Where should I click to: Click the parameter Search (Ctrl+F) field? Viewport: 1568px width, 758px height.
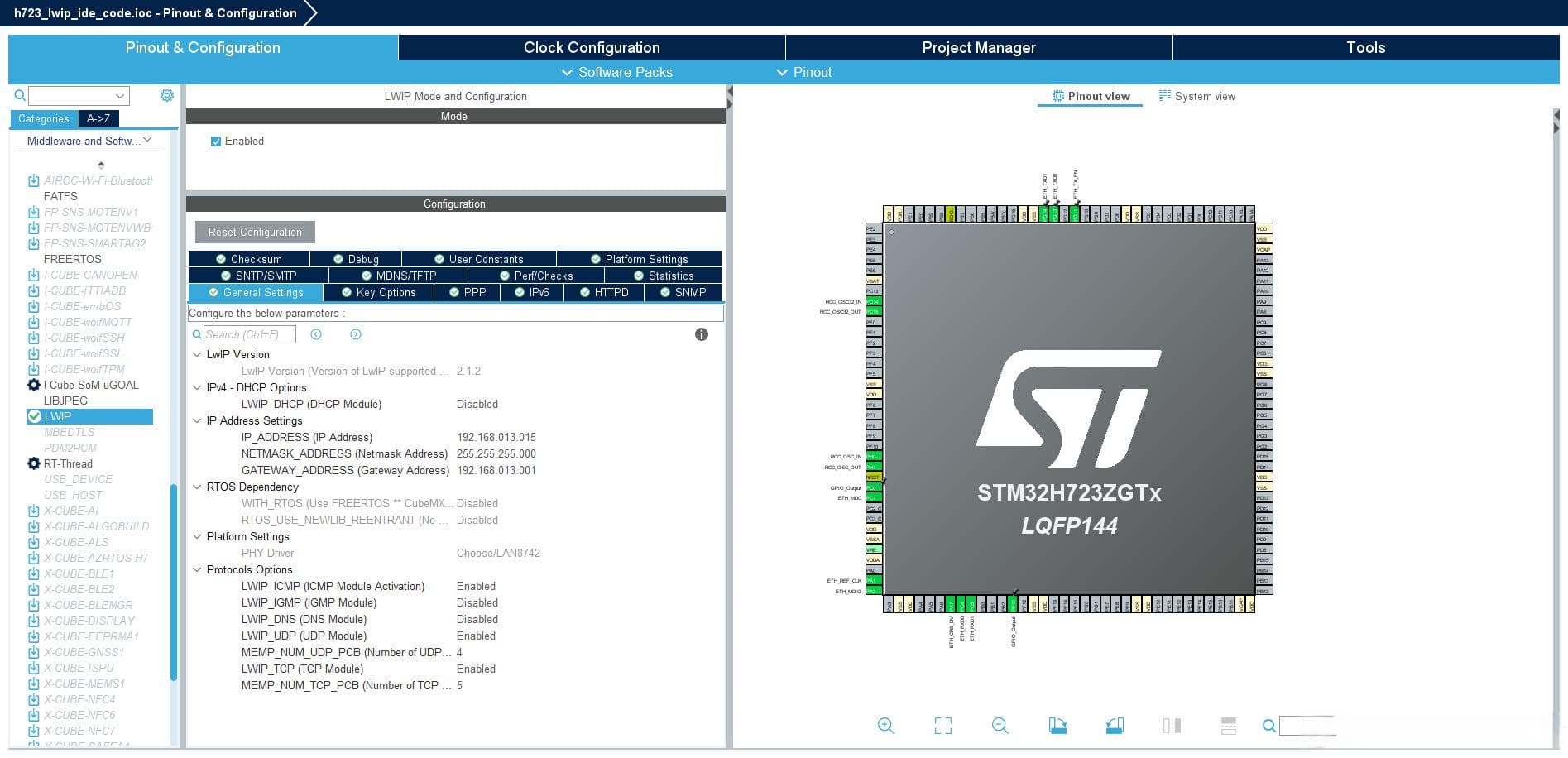250,334
